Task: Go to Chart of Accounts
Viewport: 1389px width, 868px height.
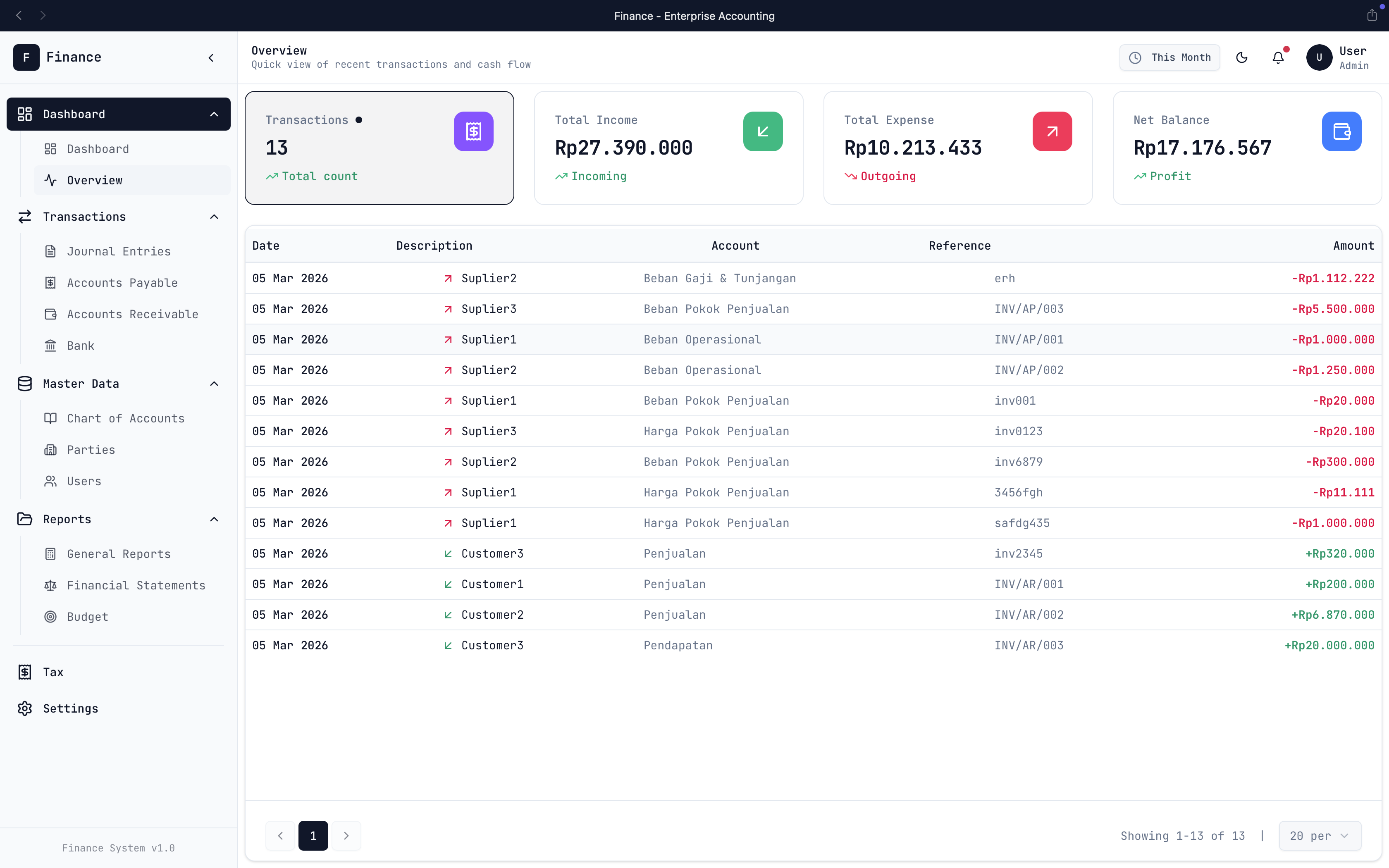Action: coord(125,418)
